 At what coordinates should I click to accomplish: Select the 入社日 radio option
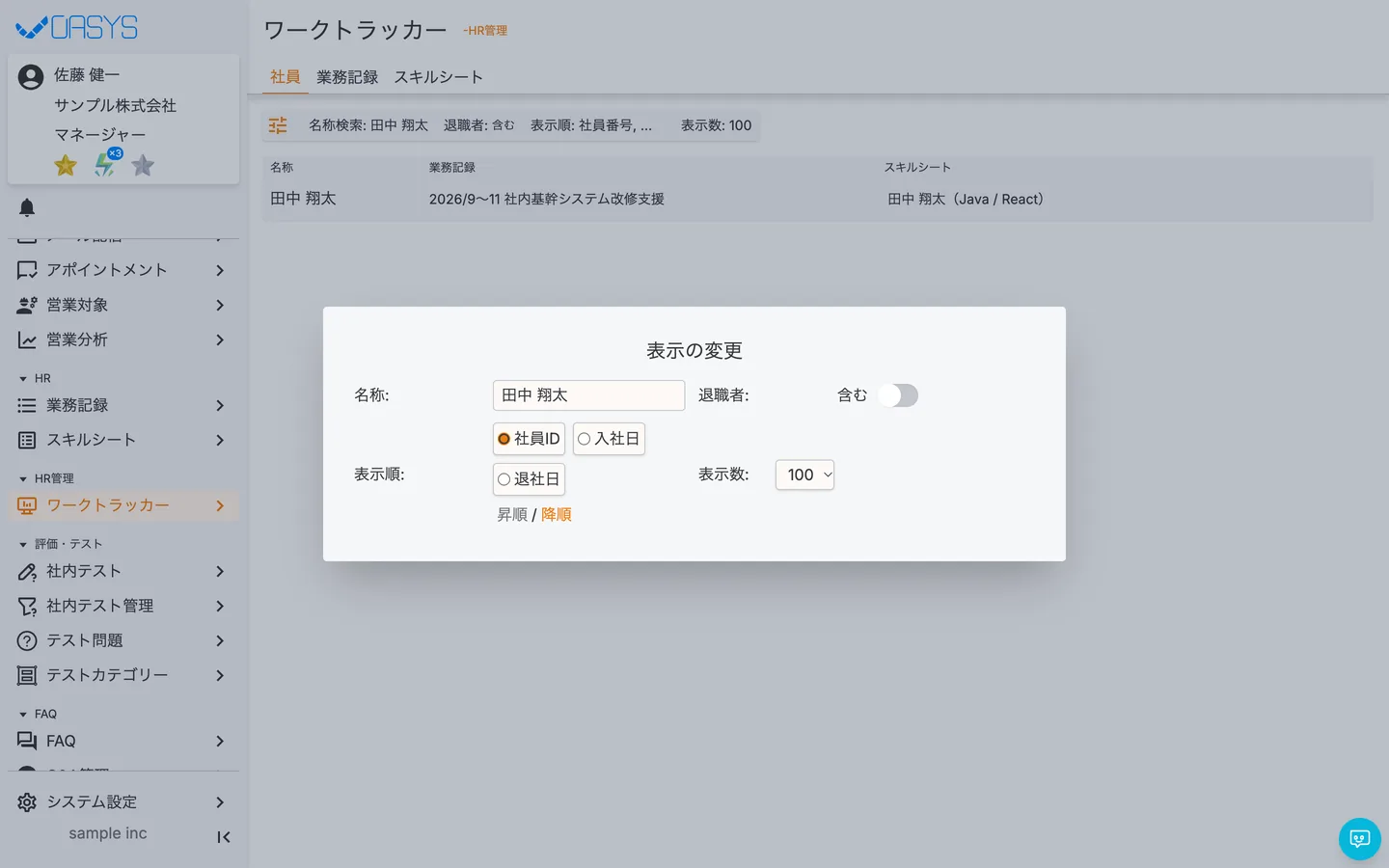[x=609, y=439]
